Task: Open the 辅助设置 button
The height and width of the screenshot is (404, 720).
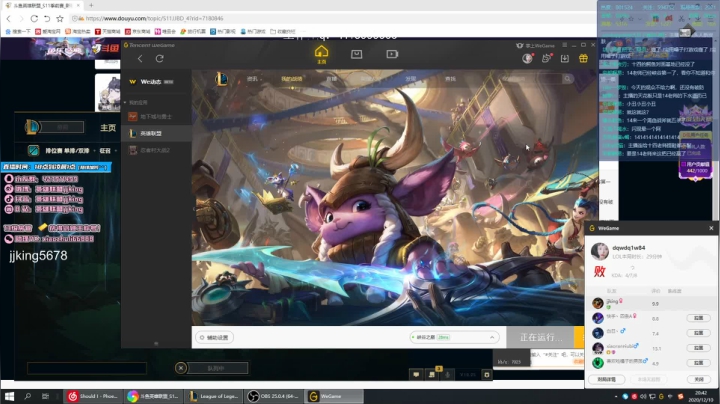Action: pyautogui.click(x=214, y=337)
